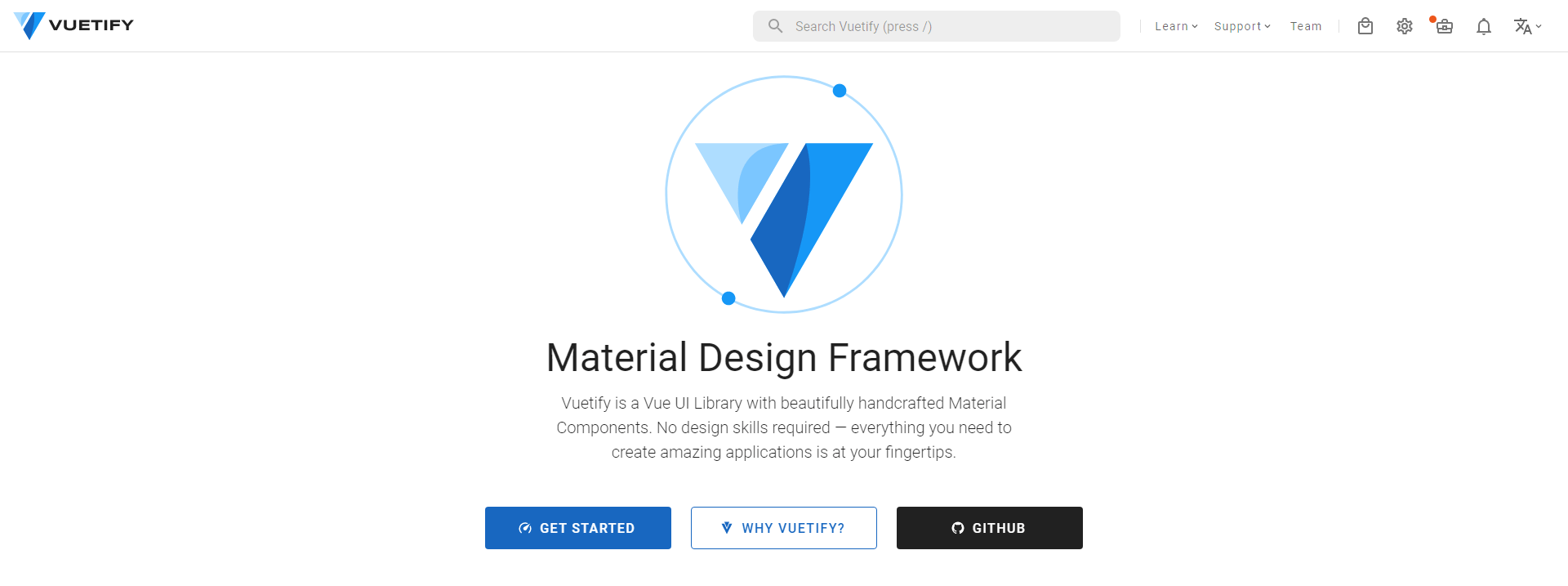The image size is (1568, 586).
Task: Open the language translate menu
Action: (x=1527, y=26)
